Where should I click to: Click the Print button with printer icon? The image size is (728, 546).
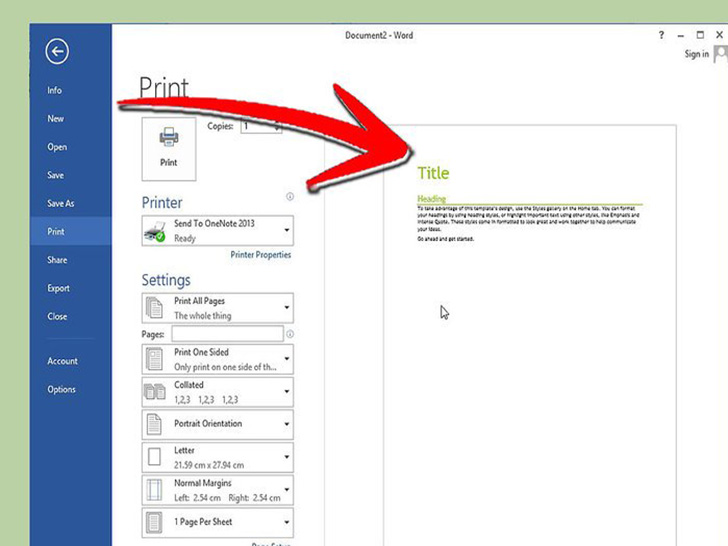click(x=169, y=149)
